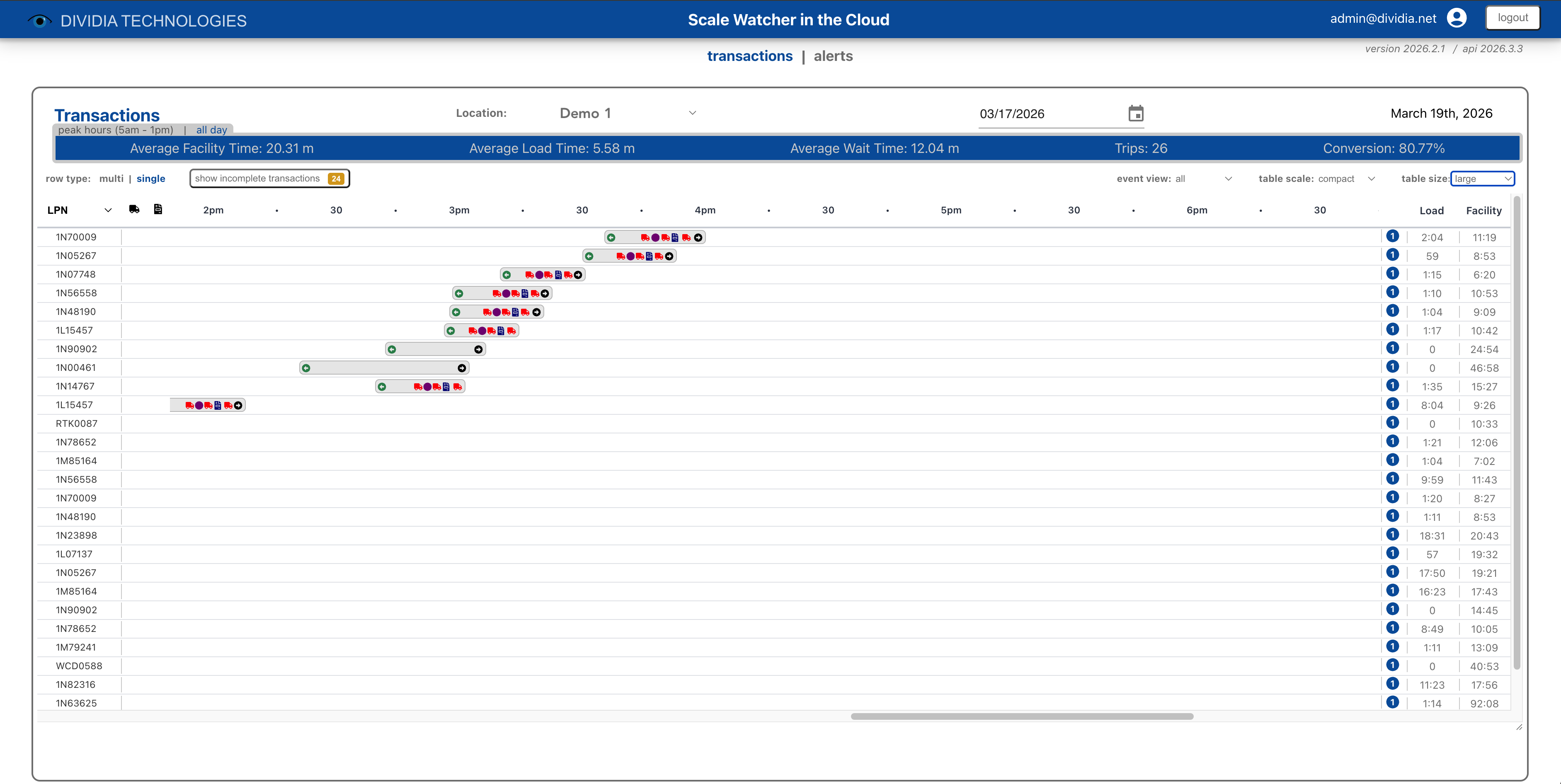Click the truck icon in the table header

[135, 209]
